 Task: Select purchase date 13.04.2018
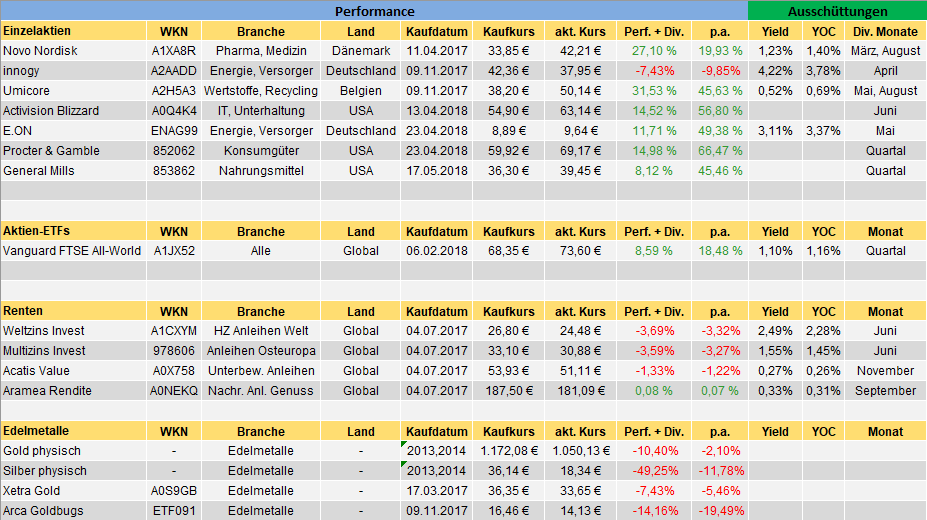coord(436,111)
